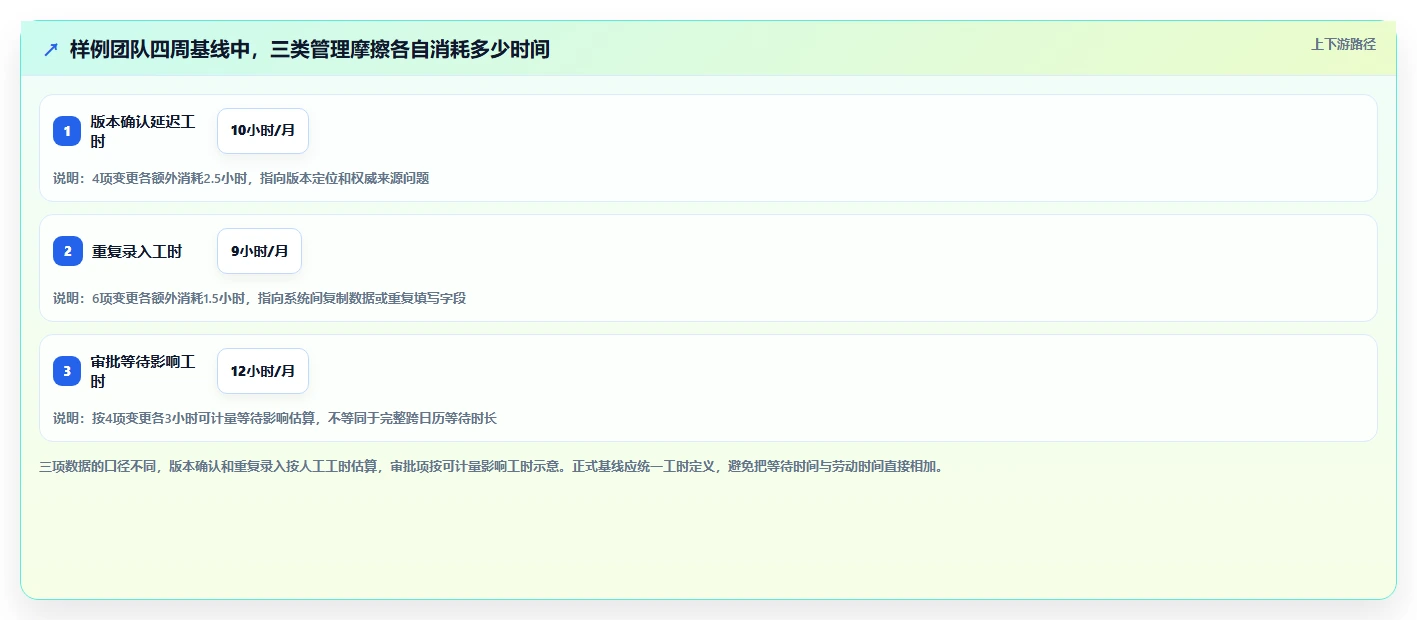Select the 审批等待影响工时 title

143,371
